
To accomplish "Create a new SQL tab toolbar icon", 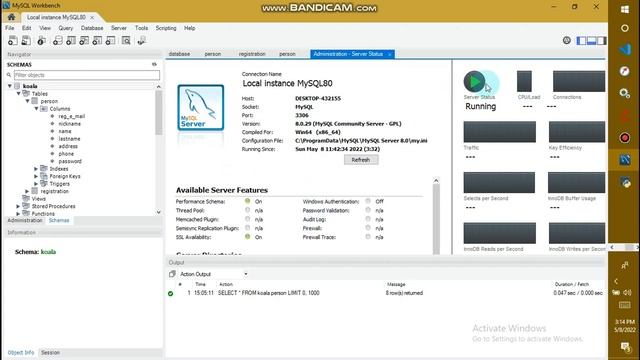I will (x=13, y=40).
